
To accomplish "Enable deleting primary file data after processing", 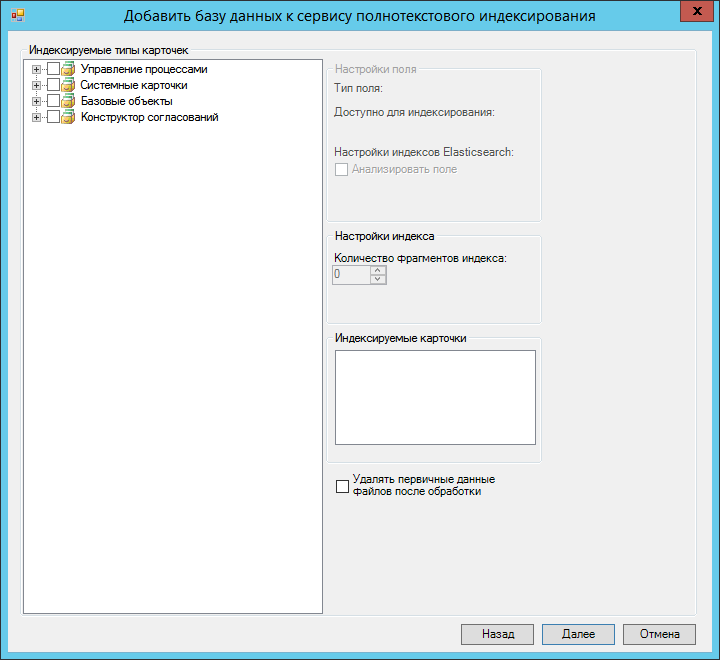I will click(343, 486).
